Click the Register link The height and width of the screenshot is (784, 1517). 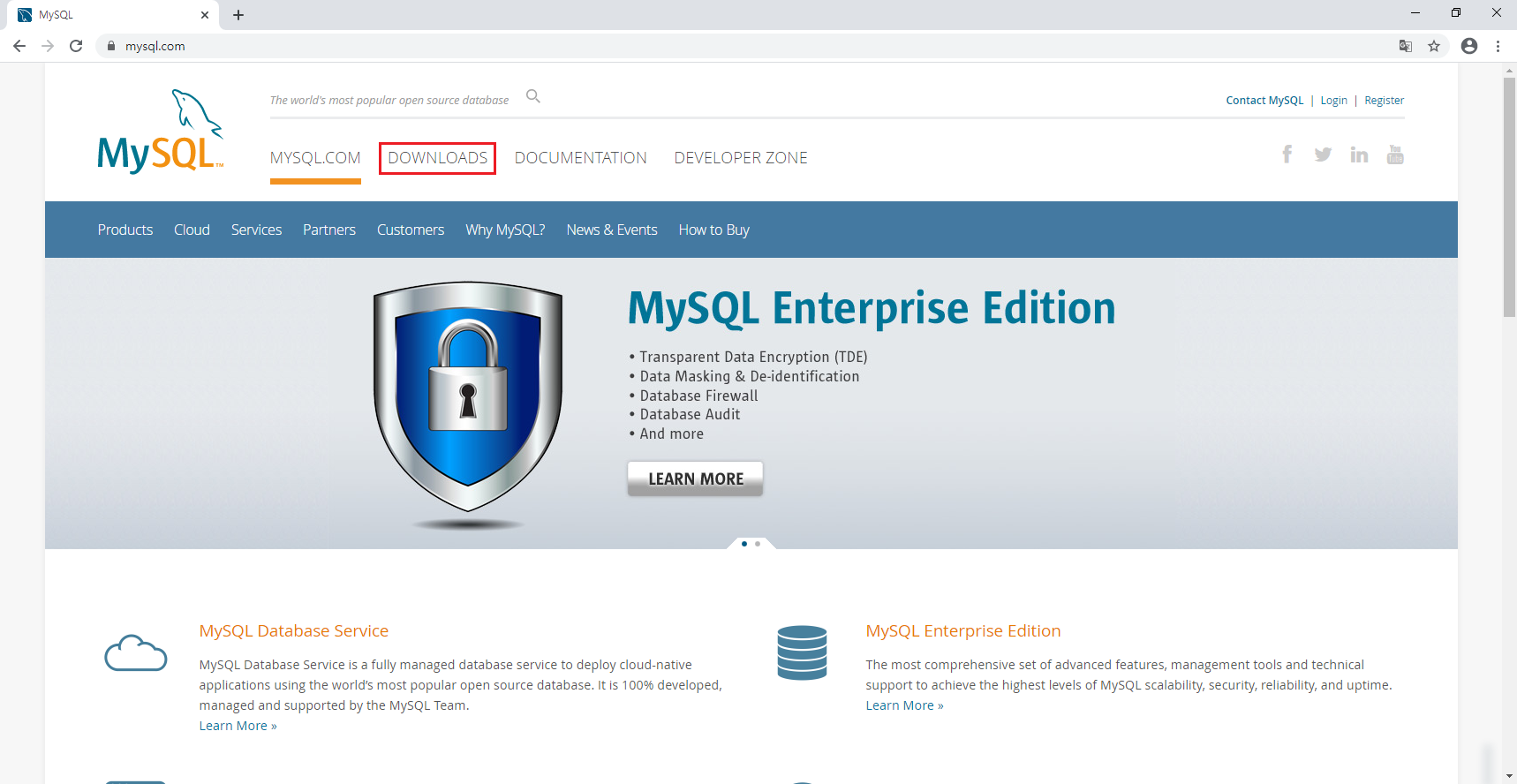1384,101
